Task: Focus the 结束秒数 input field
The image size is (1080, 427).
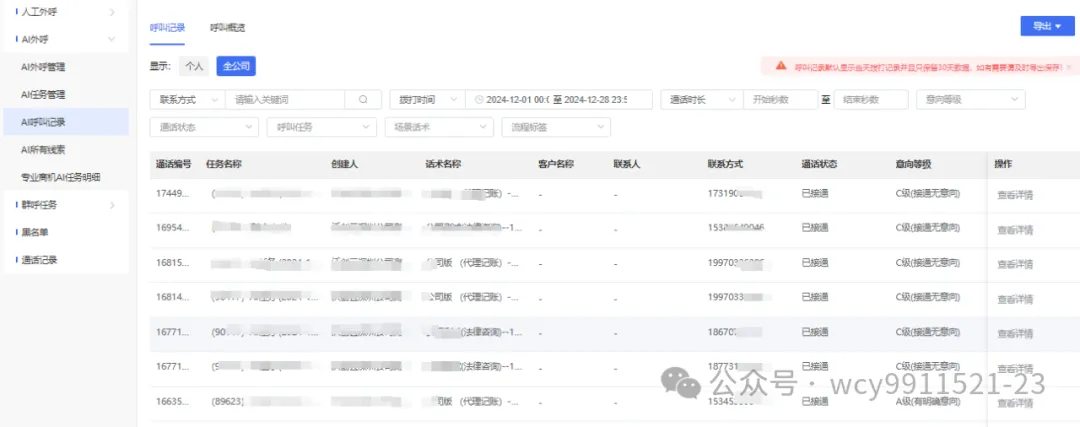Action: click(871, 100)
